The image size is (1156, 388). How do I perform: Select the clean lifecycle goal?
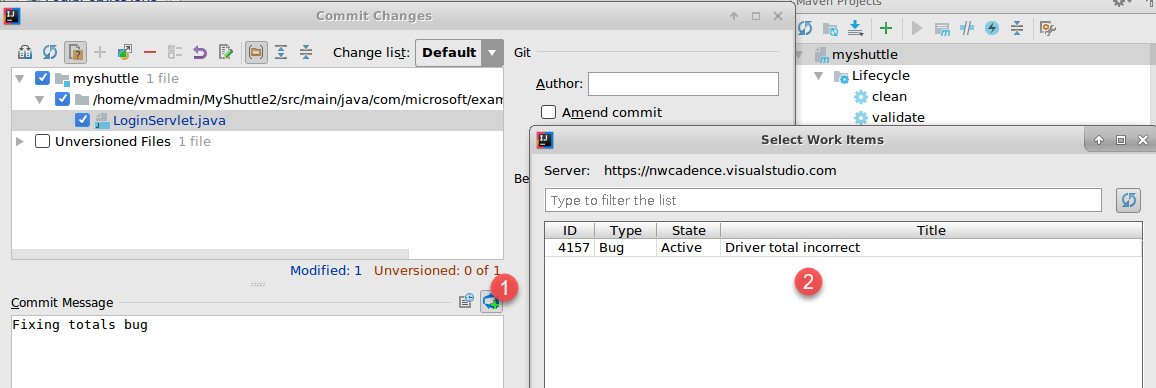click(x=889, y=97)
